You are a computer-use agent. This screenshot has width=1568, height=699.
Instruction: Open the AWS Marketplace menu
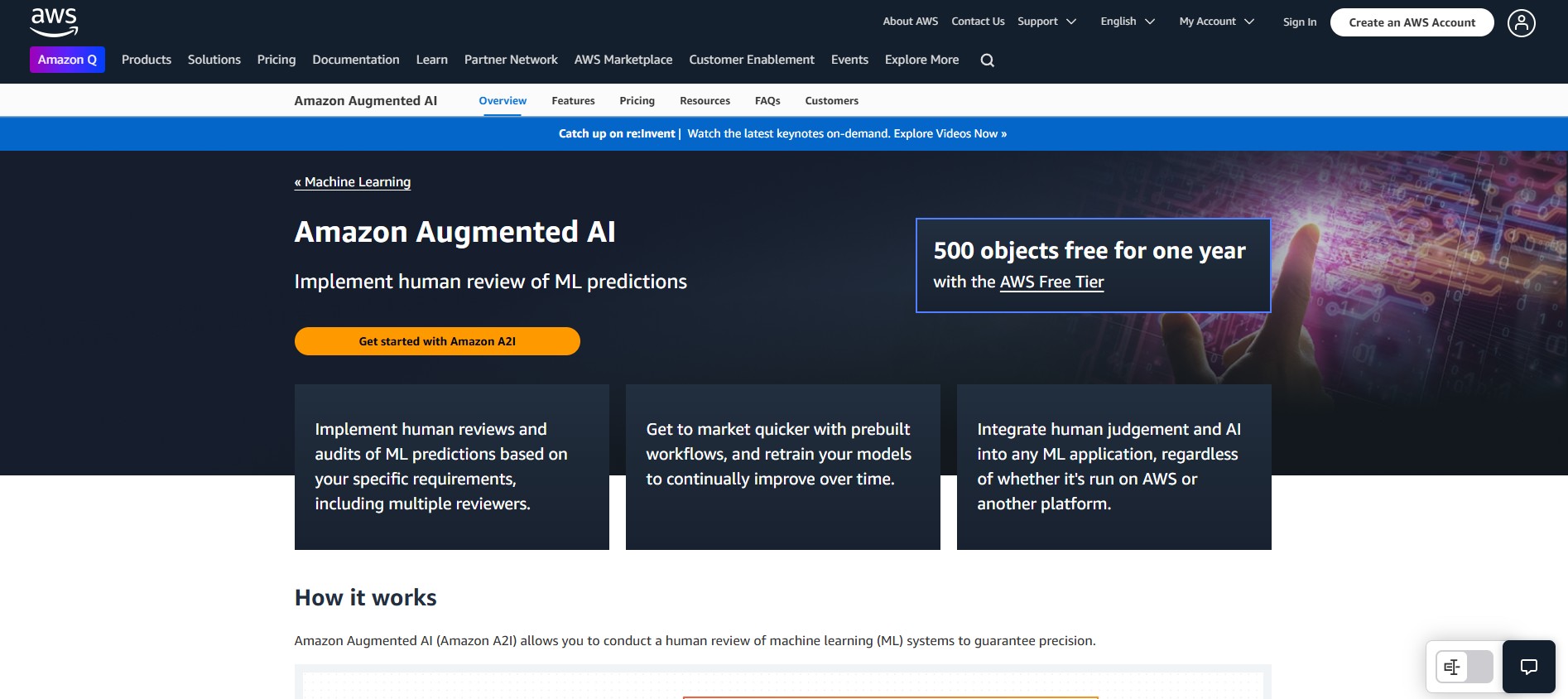point(623,60)
